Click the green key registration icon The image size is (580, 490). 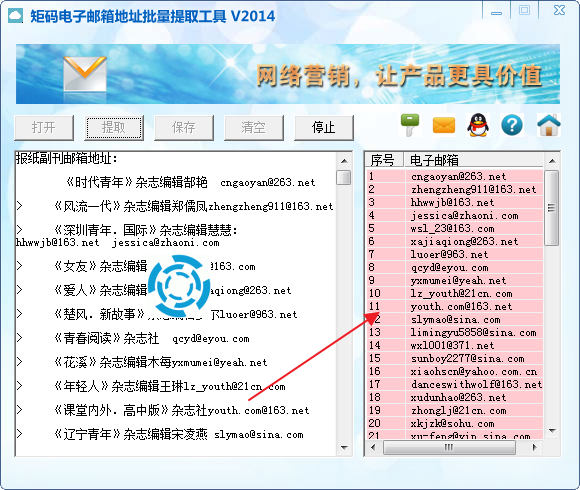pyautogui.click(x=410, y=125)
